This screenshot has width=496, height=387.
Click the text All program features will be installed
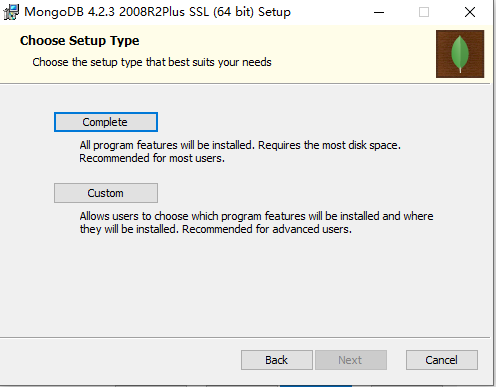[x=167, y=145]
